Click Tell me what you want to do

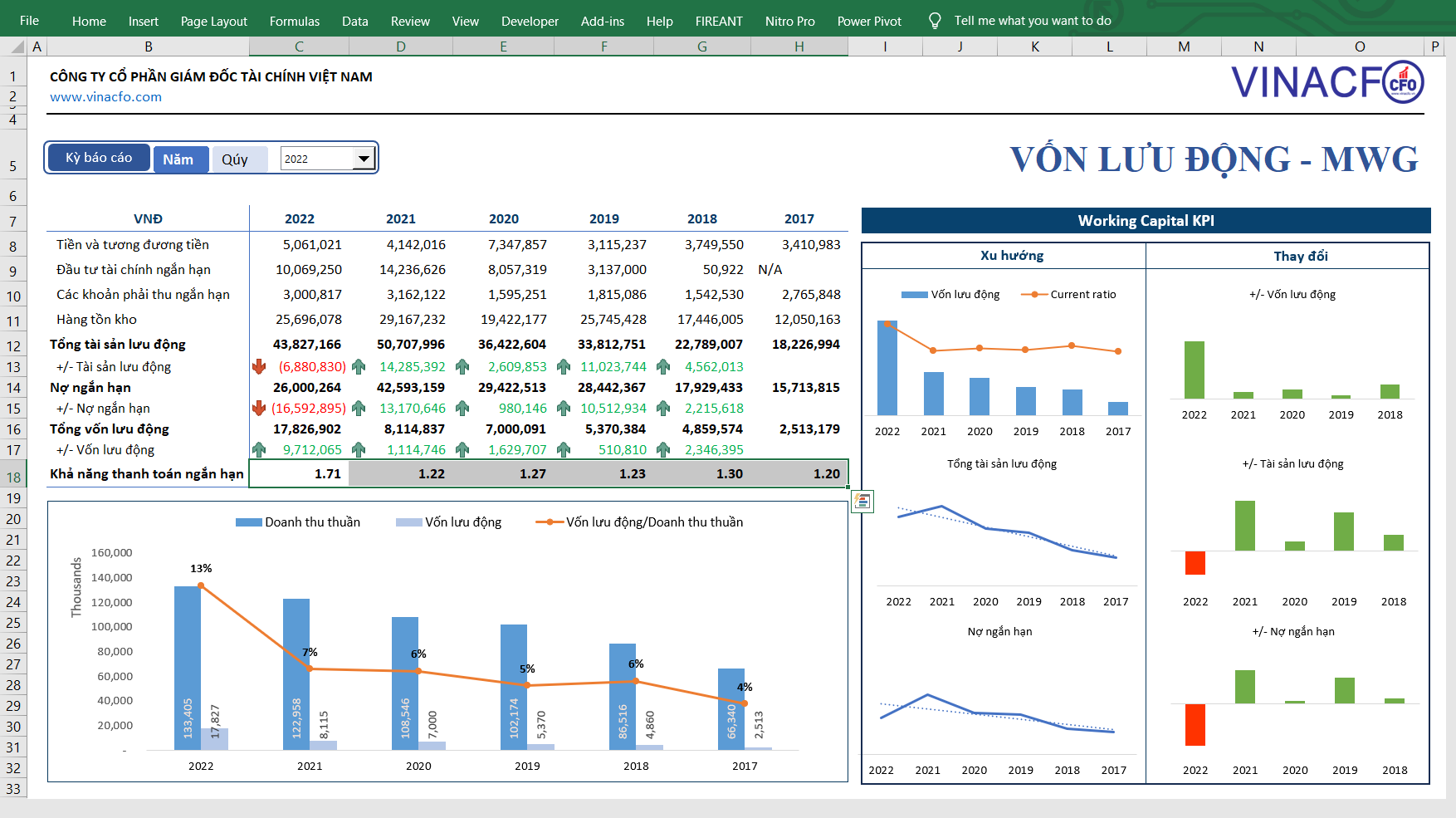tap(1033, 21)
